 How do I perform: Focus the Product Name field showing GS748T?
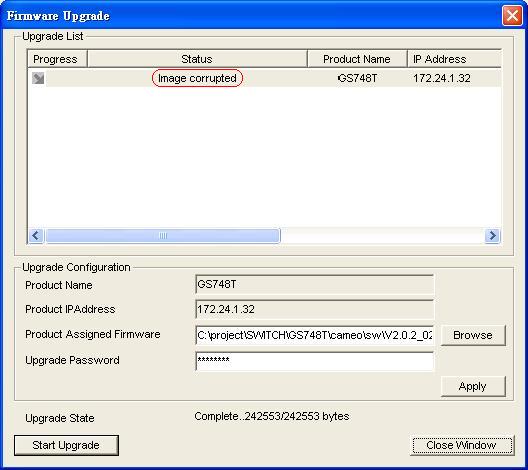(315, 285)
